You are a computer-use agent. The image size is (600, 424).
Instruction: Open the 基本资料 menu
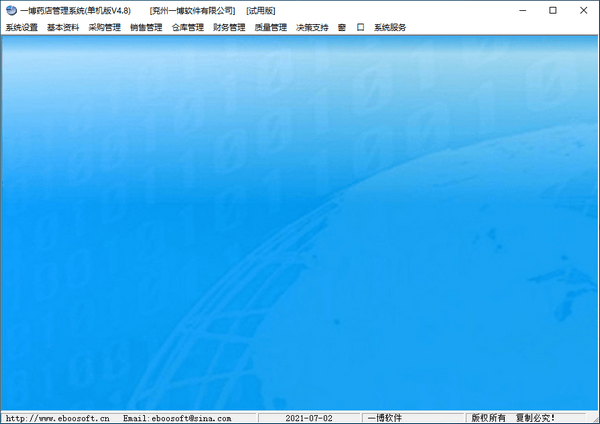[x=63, y=28]
